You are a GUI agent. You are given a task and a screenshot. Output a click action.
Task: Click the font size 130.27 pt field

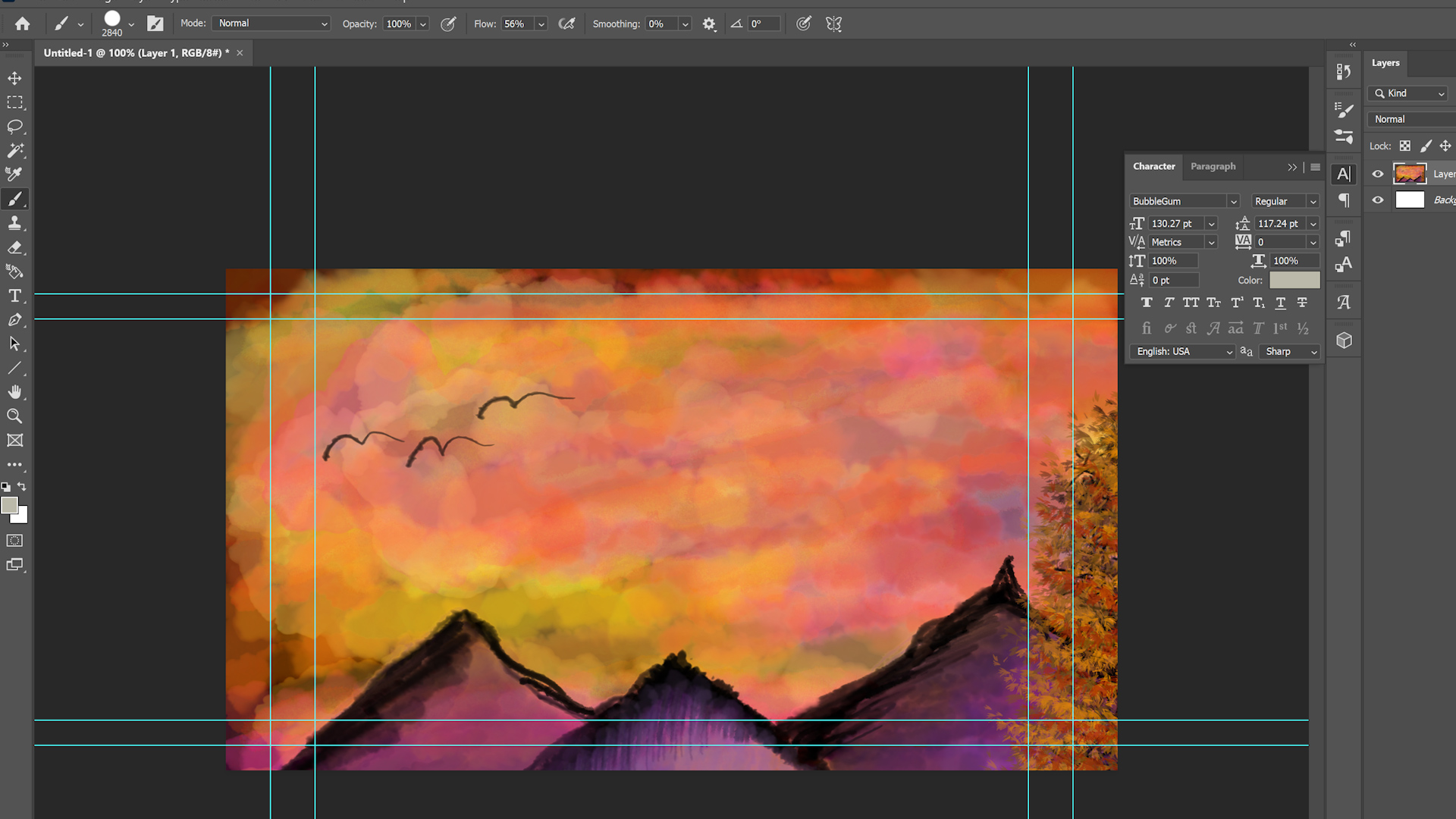click(1172, 224)
